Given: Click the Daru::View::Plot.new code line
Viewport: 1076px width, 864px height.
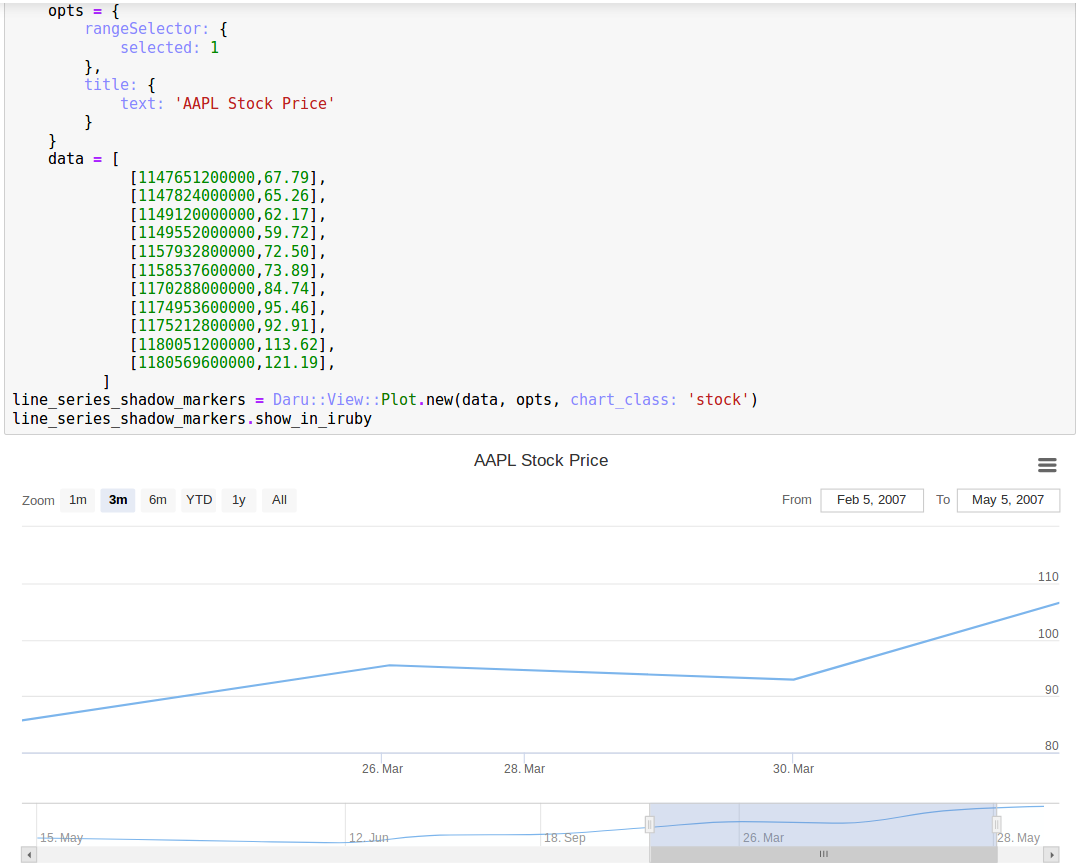Looking at the screenshot, I should (x=385, y=400).
